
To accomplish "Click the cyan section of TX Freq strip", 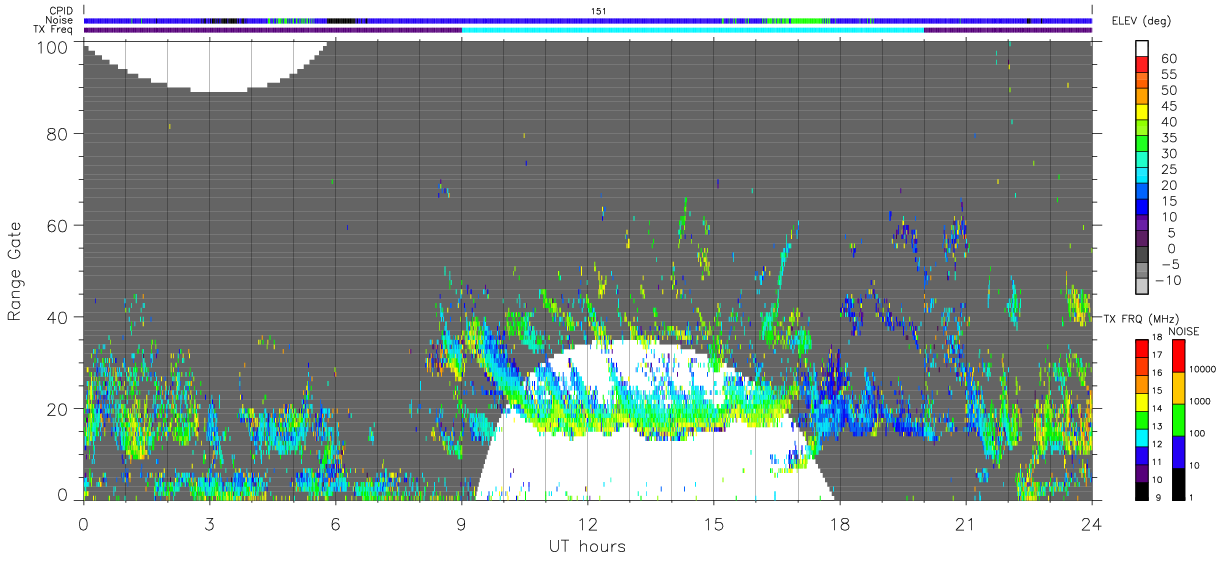I will (x=692, y=30).
